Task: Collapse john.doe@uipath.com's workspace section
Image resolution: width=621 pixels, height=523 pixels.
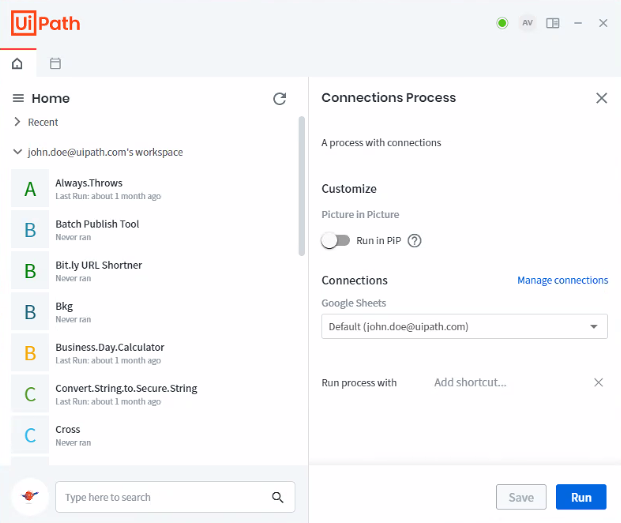Action: tap(17, 152)
